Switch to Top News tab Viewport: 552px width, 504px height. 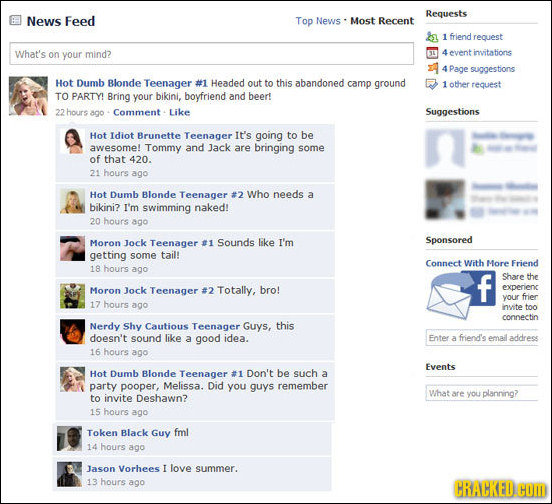[x=318, y=21]
